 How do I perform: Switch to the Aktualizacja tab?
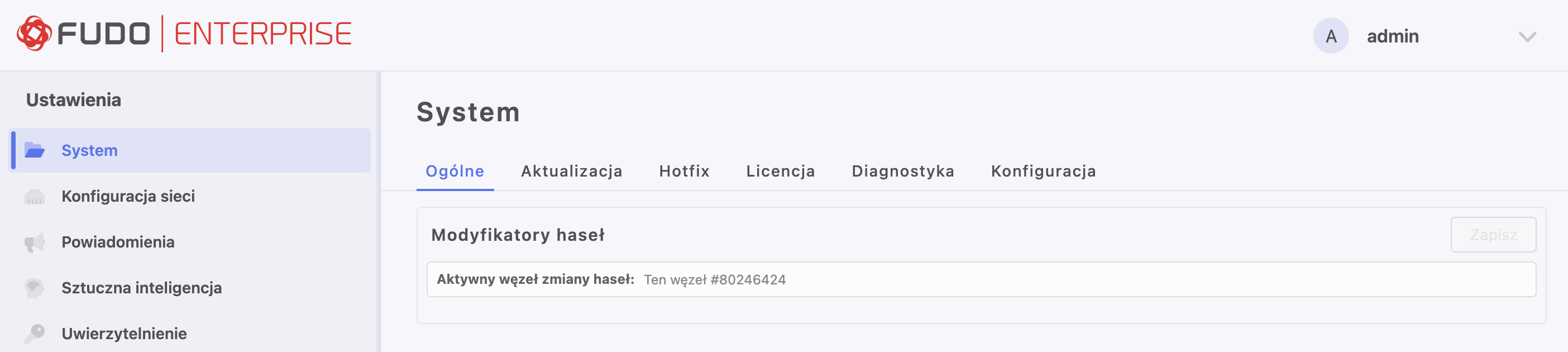[572, 171]
